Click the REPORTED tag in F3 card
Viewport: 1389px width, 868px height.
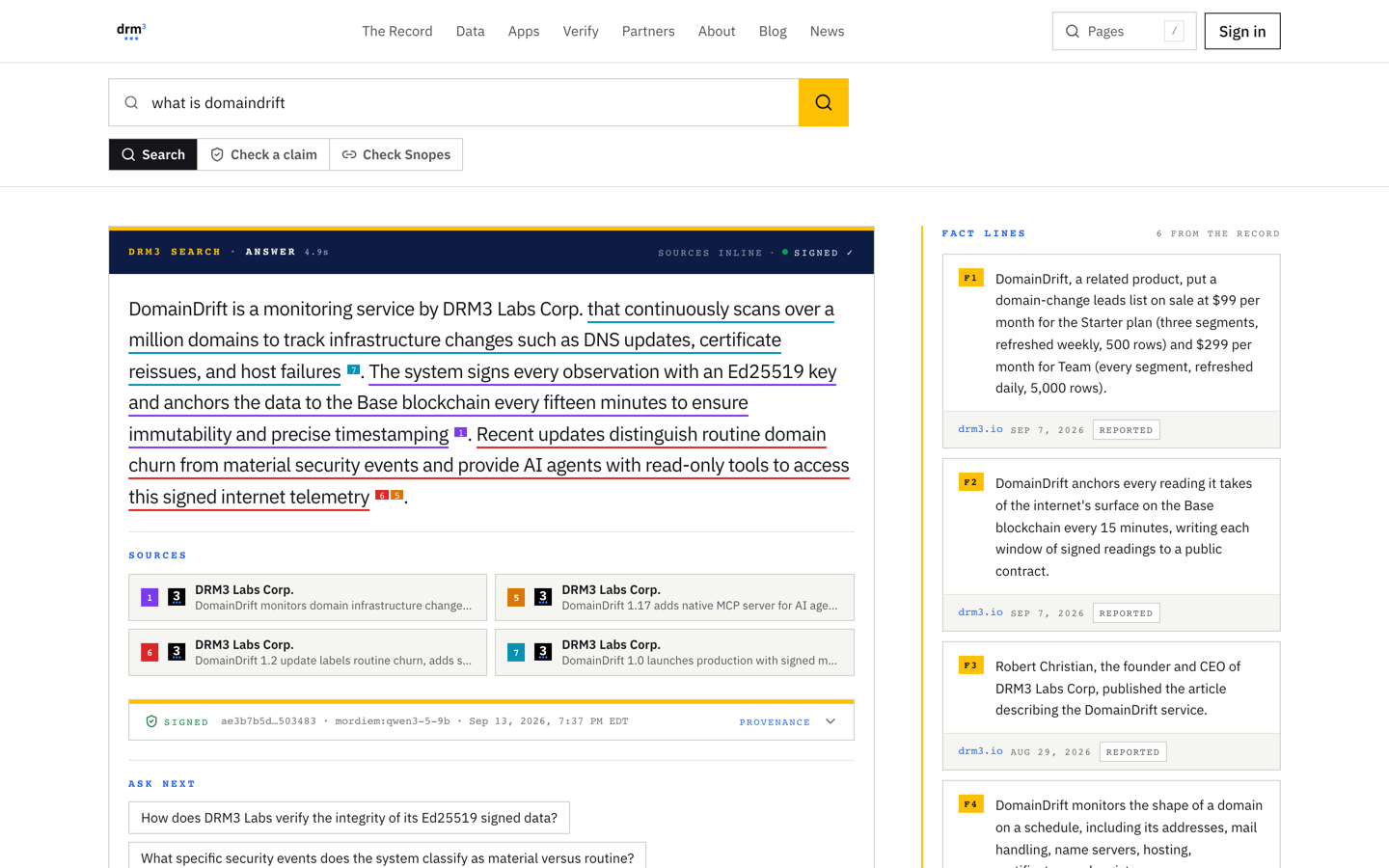[1132, 752]
